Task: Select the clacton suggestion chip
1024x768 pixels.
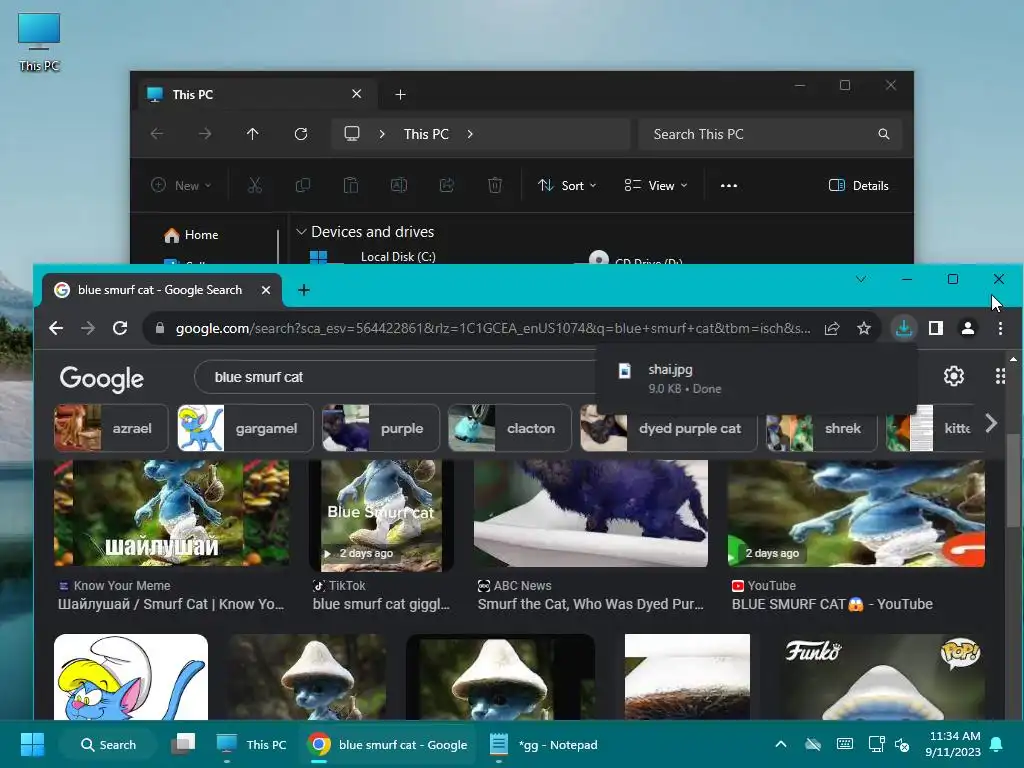Action: point(510,428)
